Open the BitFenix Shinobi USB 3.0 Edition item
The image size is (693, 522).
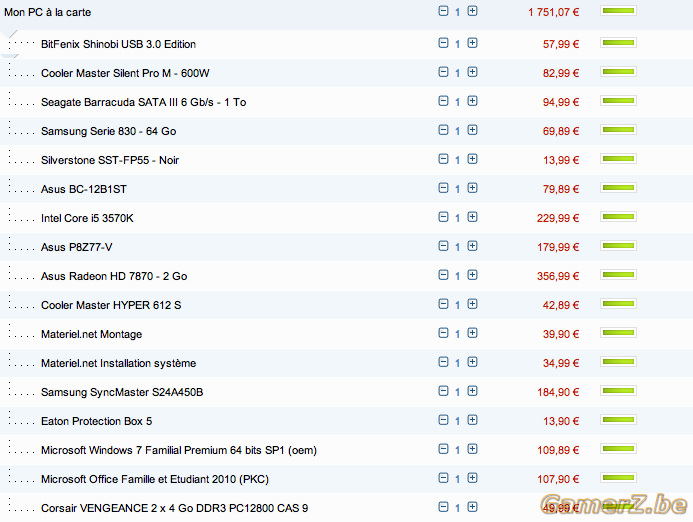118,44
